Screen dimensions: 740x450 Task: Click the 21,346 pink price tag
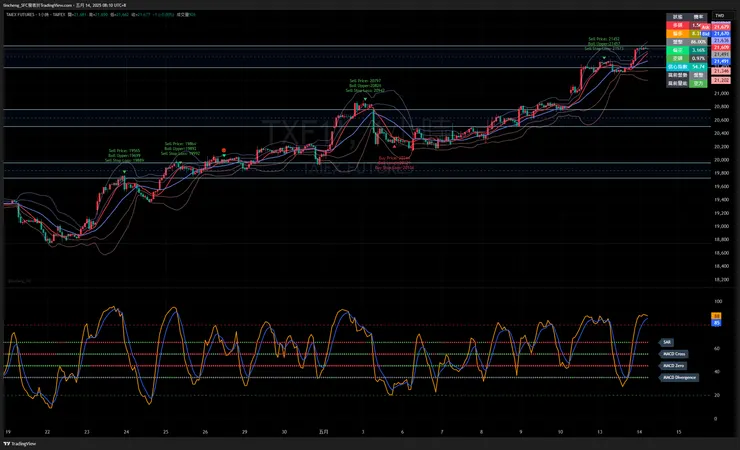coord(721,71)
